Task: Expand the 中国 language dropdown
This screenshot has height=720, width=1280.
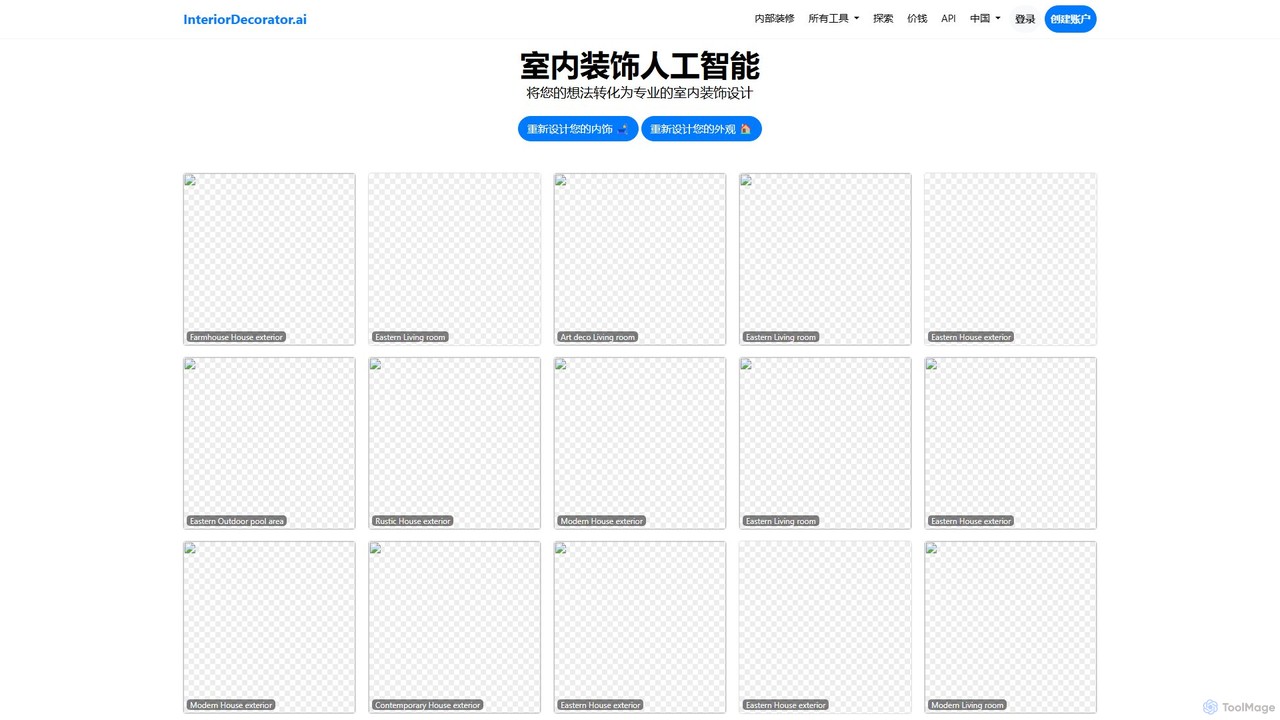Action: click(985, 19)
